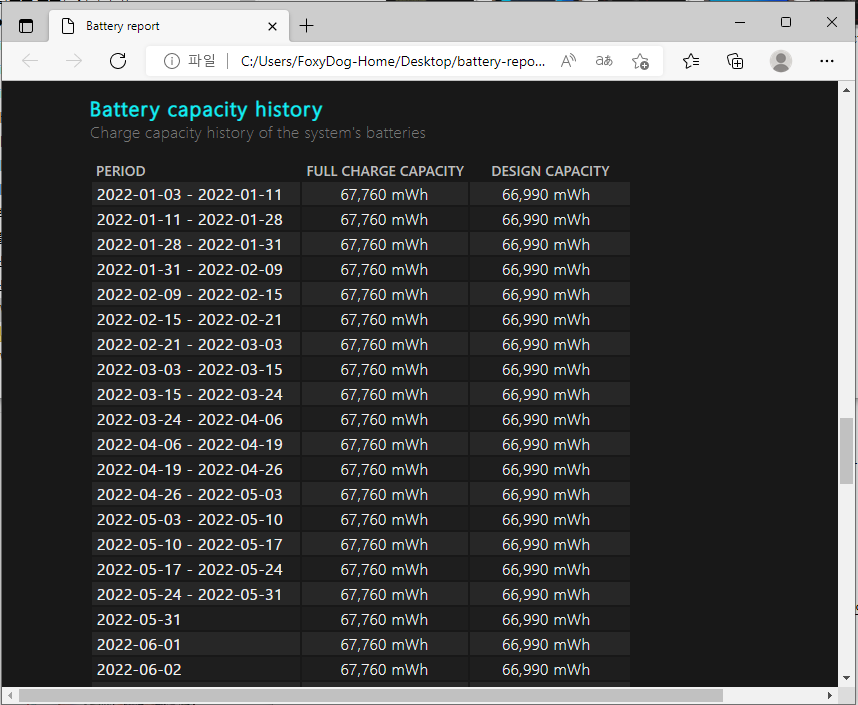The height and width of the screenshot is (705, 858).
Task: Click the Charge capacity history subtitle
Action: click(x=258, y=133)
